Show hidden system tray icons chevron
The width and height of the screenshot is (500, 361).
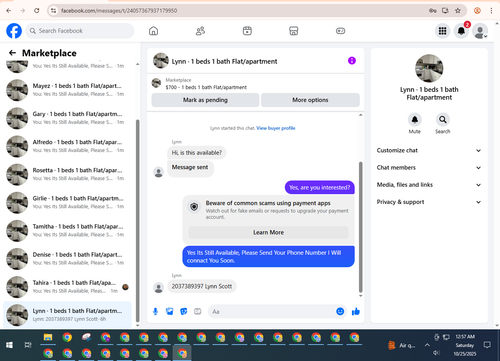point(427,345)
